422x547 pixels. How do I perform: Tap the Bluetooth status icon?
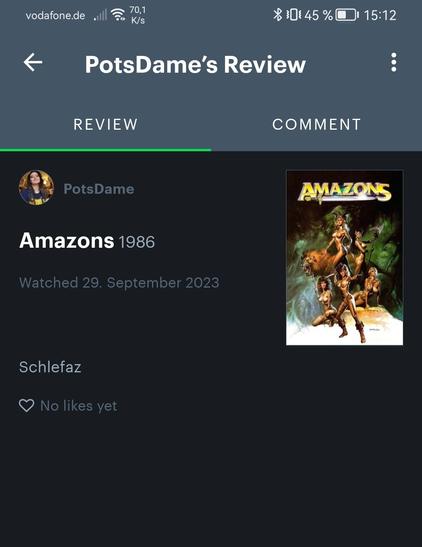277,15
